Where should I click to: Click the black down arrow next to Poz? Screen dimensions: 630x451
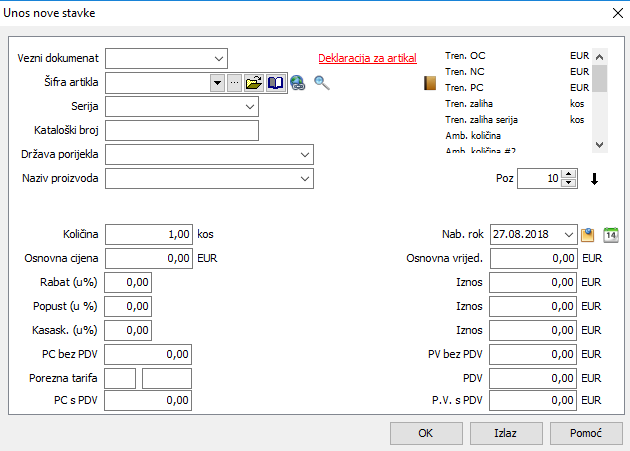594,180
